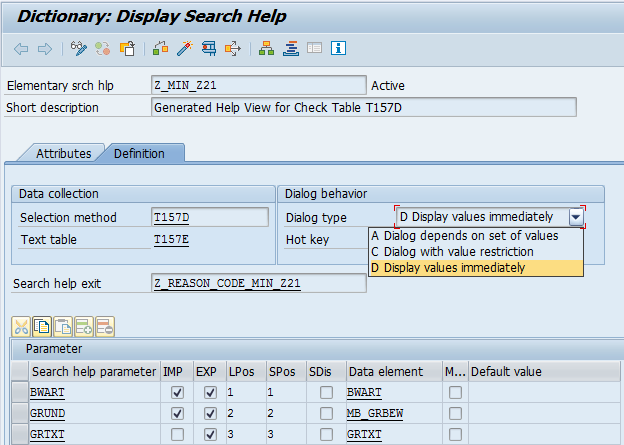The width and height of the screenshot is (624, 445).
Task: Toggle IMP checkbox for BWART
Action: click(177, 392)
